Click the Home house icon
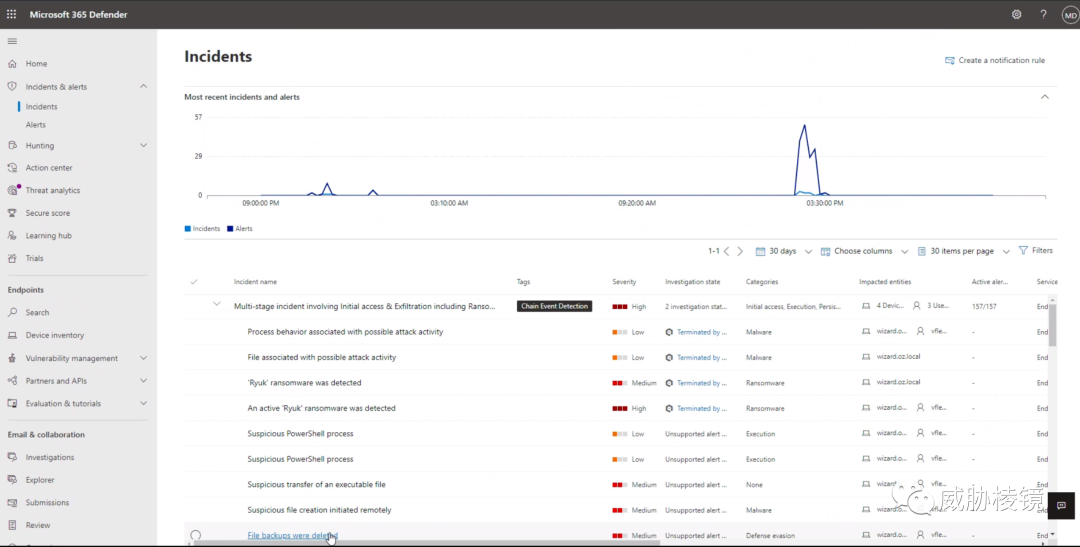The image size is (1080, 547). click(x=12, y=63)
